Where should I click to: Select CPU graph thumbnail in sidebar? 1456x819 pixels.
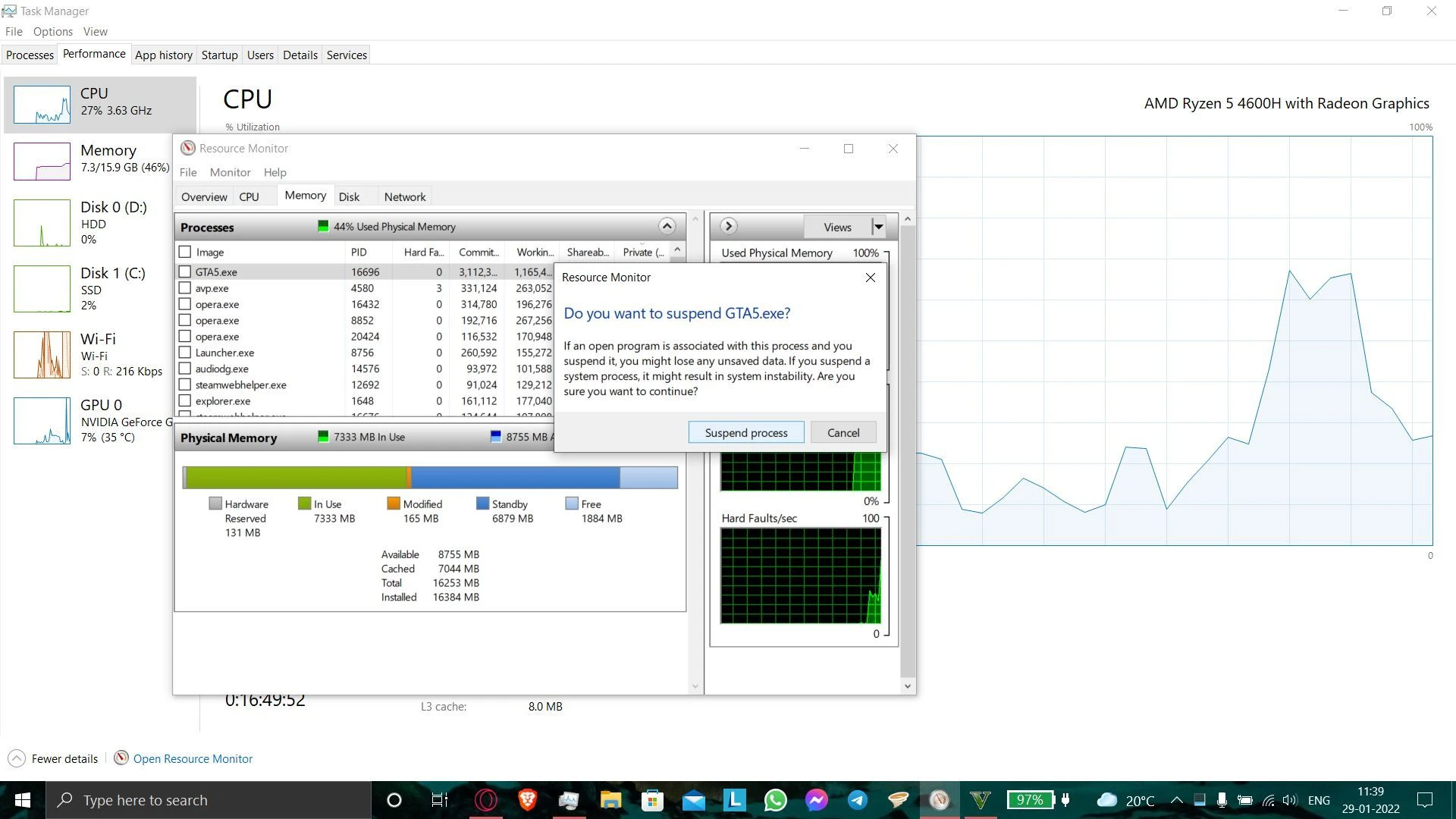point(42,105)
